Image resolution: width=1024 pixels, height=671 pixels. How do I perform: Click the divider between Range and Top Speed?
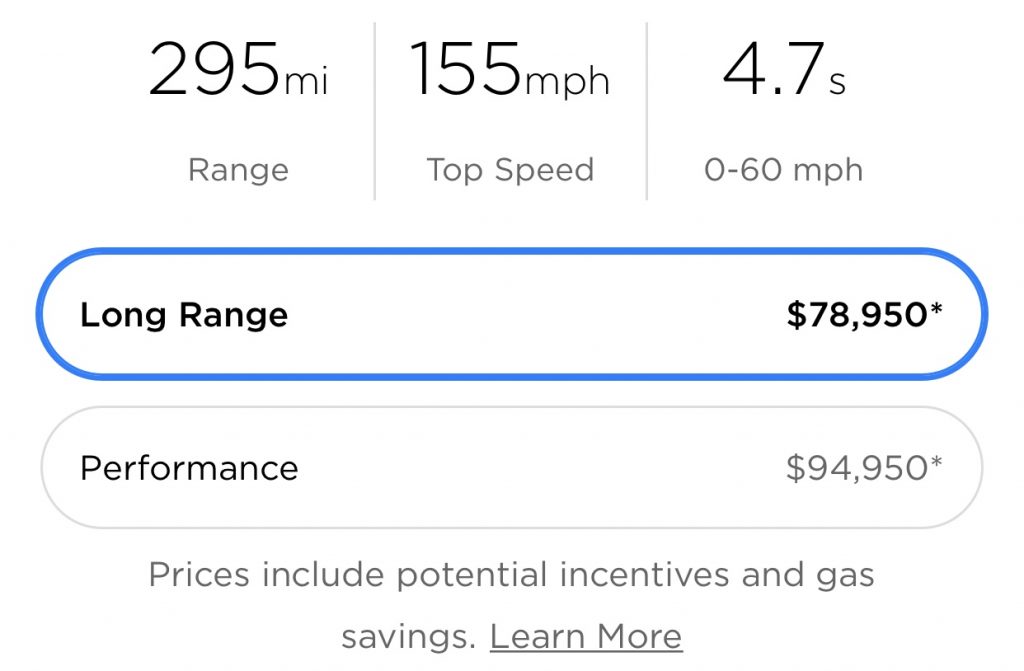(x=374, y=111)
